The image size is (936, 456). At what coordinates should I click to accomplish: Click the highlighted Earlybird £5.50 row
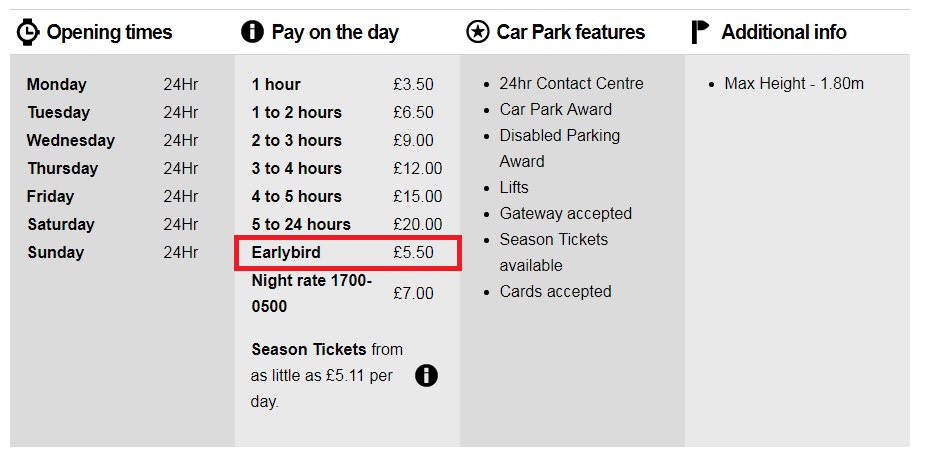348,253
